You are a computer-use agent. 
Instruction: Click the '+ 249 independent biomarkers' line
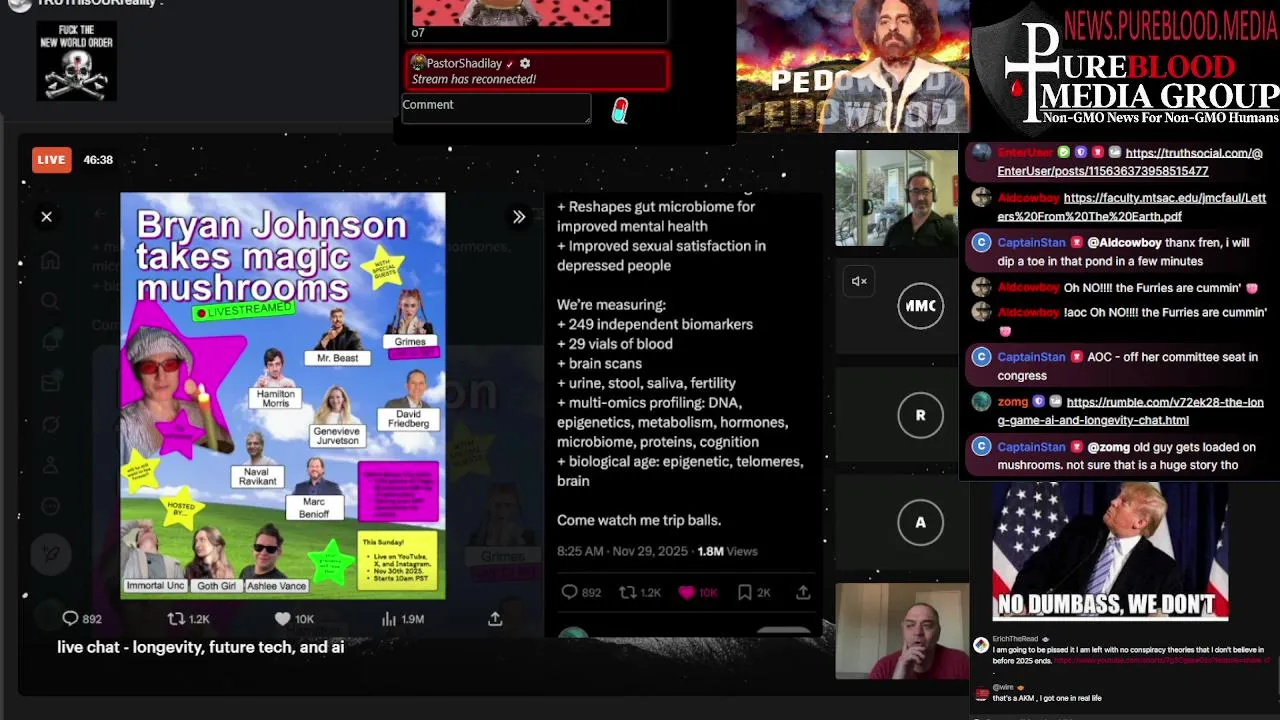655,324
